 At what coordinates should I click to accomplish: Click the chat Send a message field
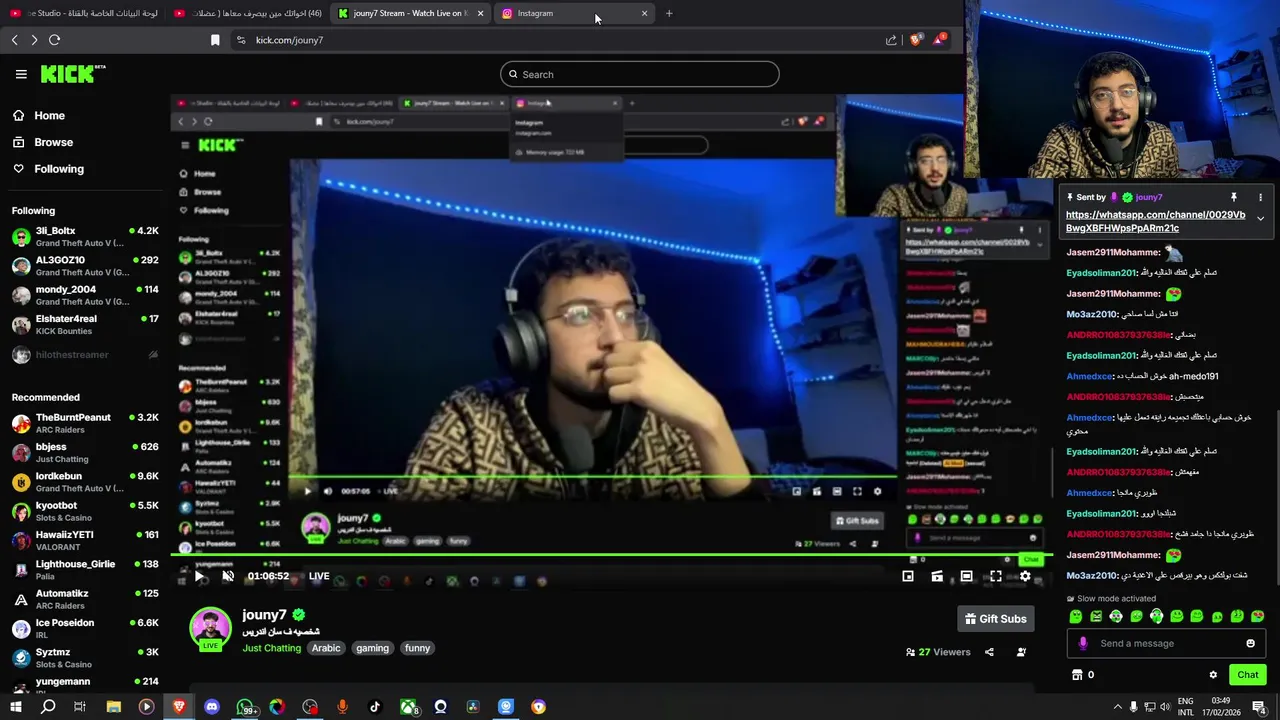(1165, 643)
